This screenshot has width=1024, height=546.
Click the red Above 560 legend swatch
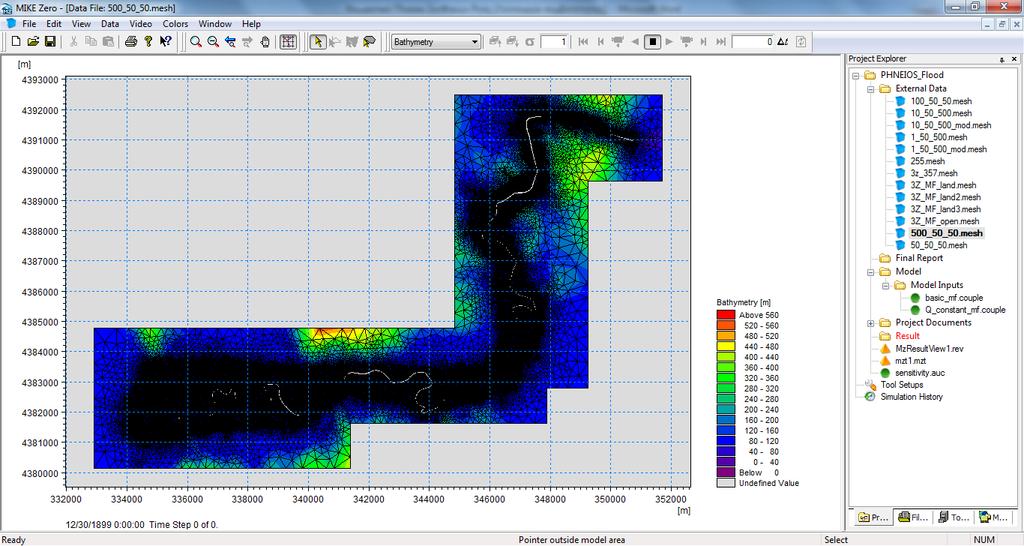pos(726,315)
